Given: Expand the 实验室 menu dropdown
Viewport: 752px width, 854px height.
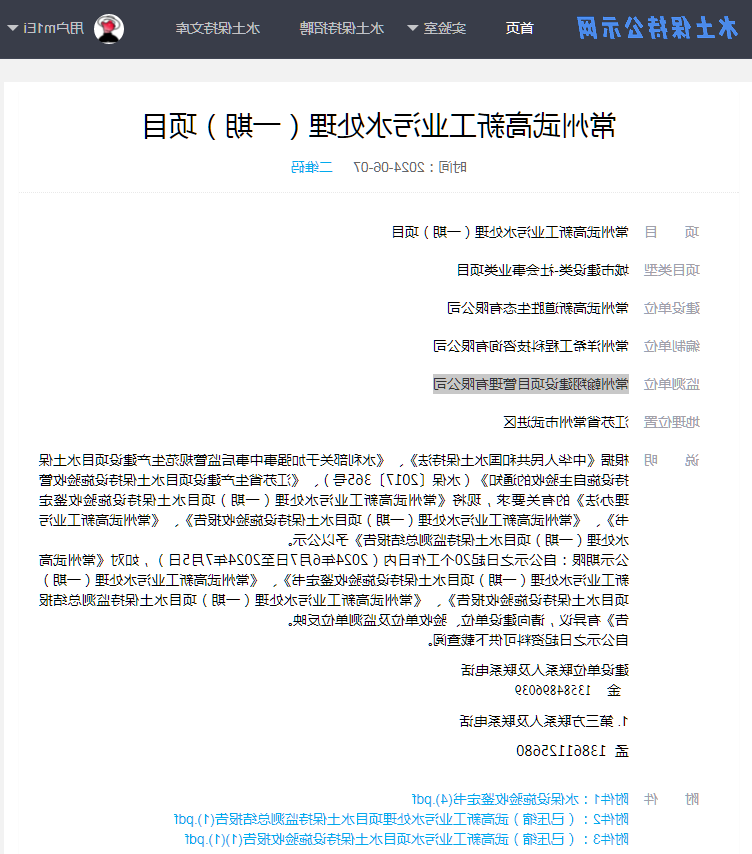Looking at the screenshot, I should pyautogui.click(x=413, y=28).
